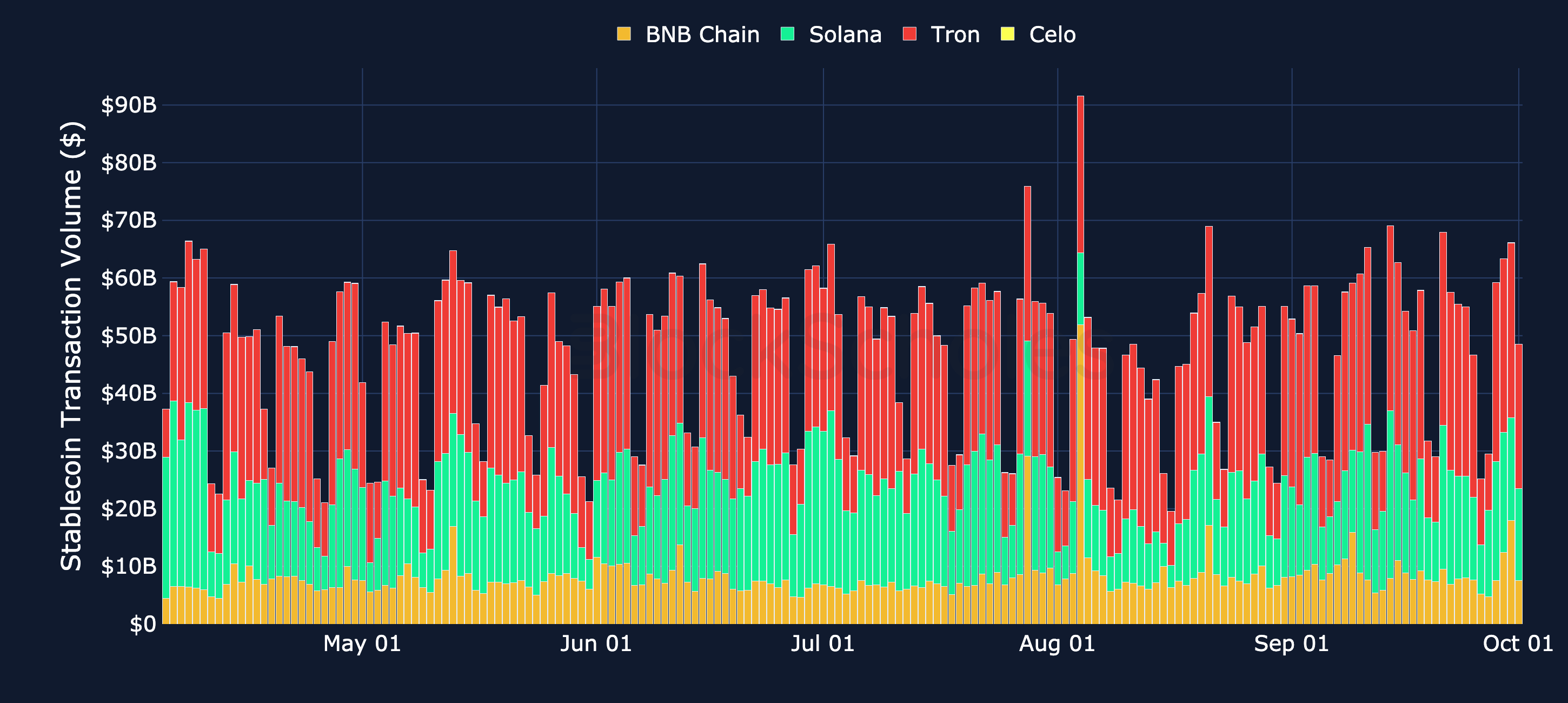This screenshot has height=703, width=1568.
Task: Click the Jun 01 x-axis label
Action: [x=596, y=644]
